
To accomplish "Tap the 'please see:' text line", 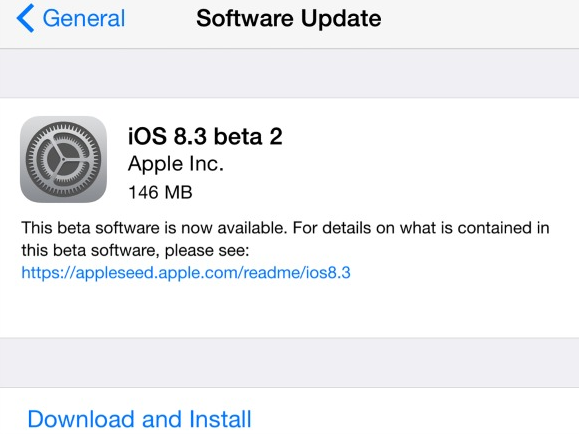I will (207, 251).
